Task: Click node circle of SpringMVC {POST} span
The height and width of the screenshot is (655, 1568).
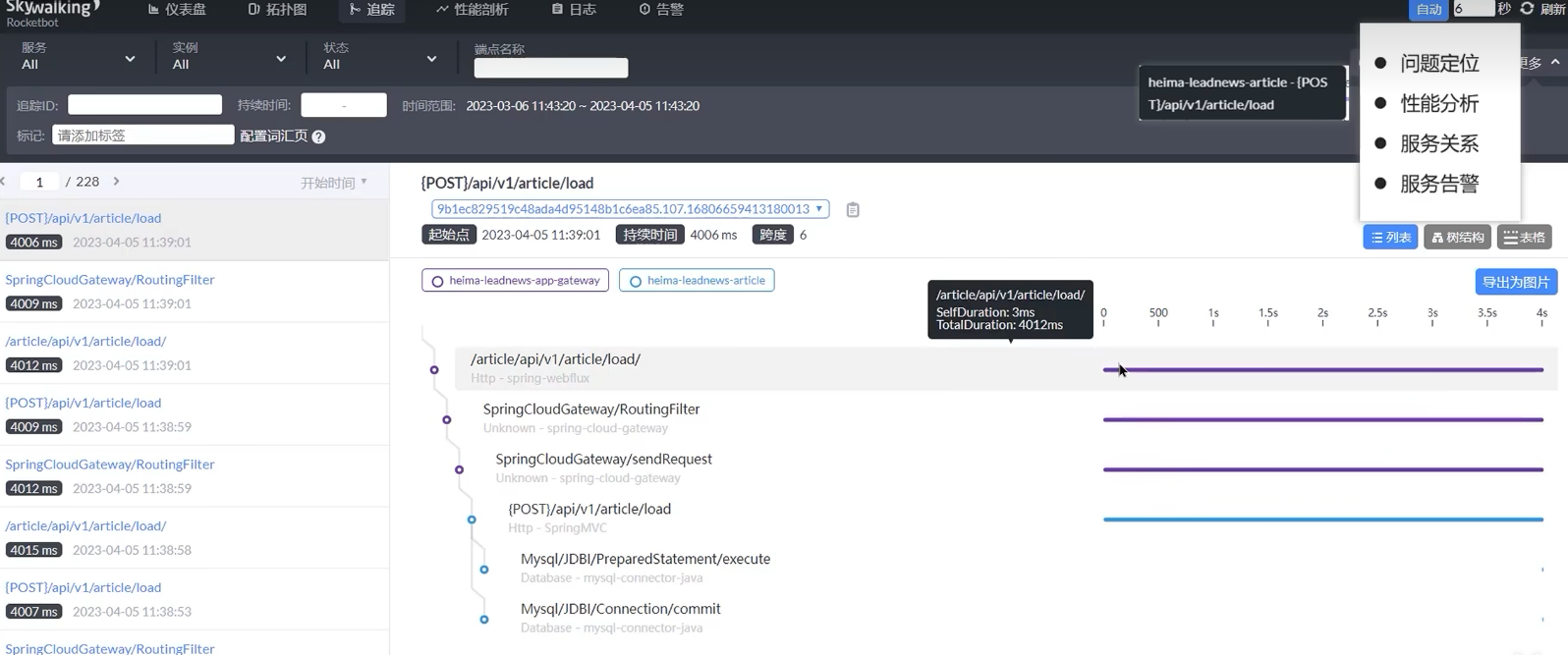Action: point(472,519)
